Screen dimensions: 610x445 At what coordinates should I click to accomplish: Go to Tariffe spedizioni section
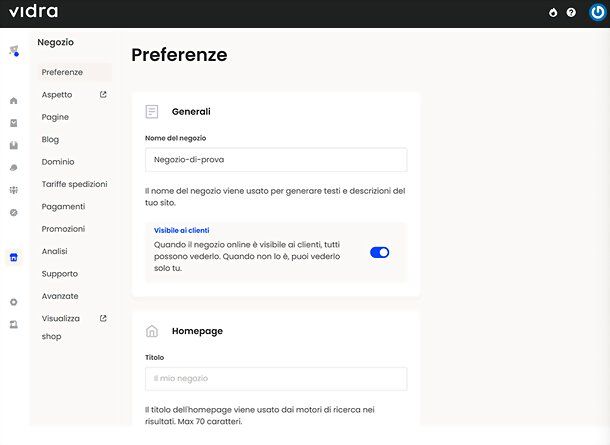pos(74,184)
